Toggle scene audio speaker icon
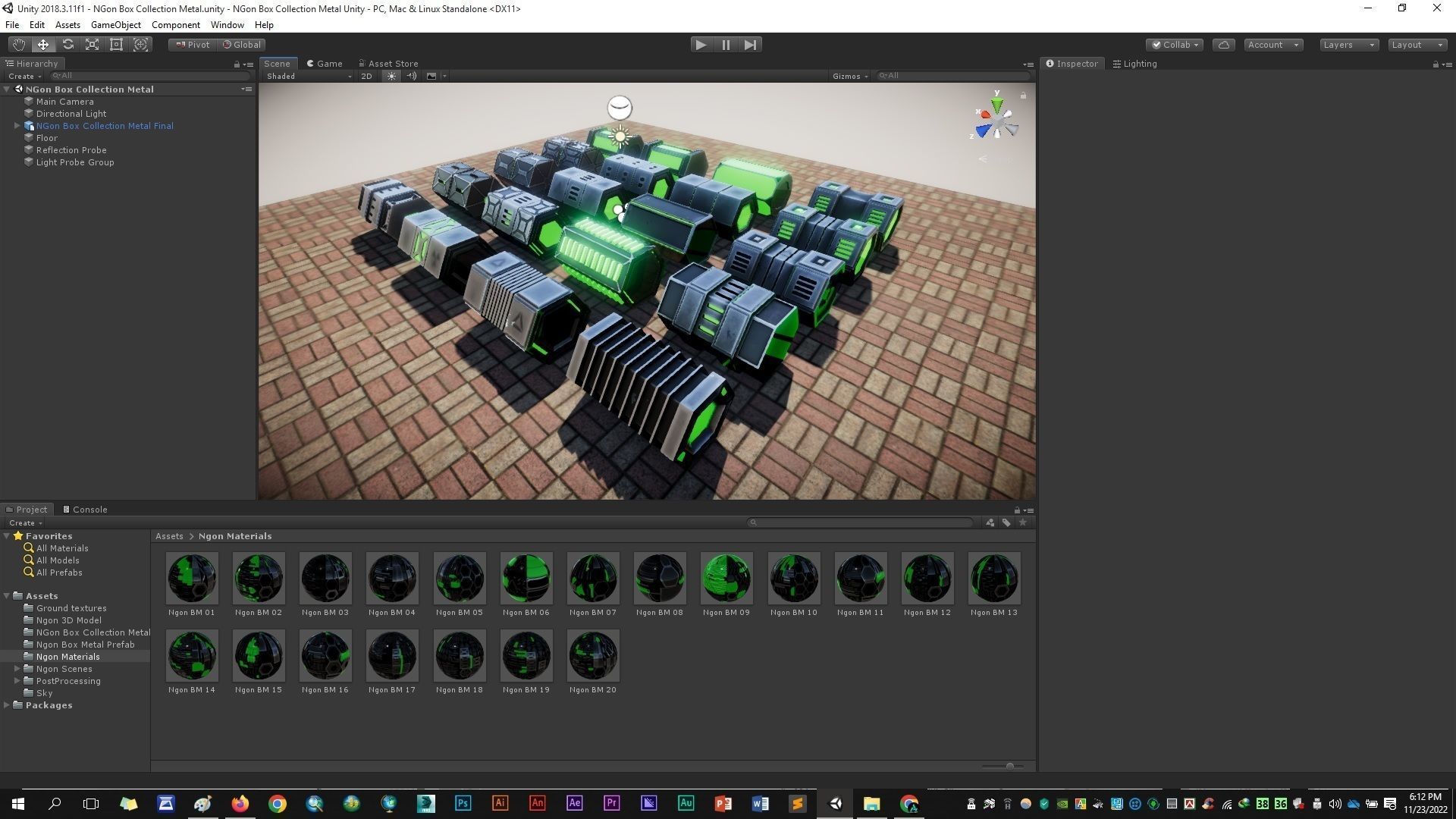This screenshot has height=819, width=1456. [411, 76]
